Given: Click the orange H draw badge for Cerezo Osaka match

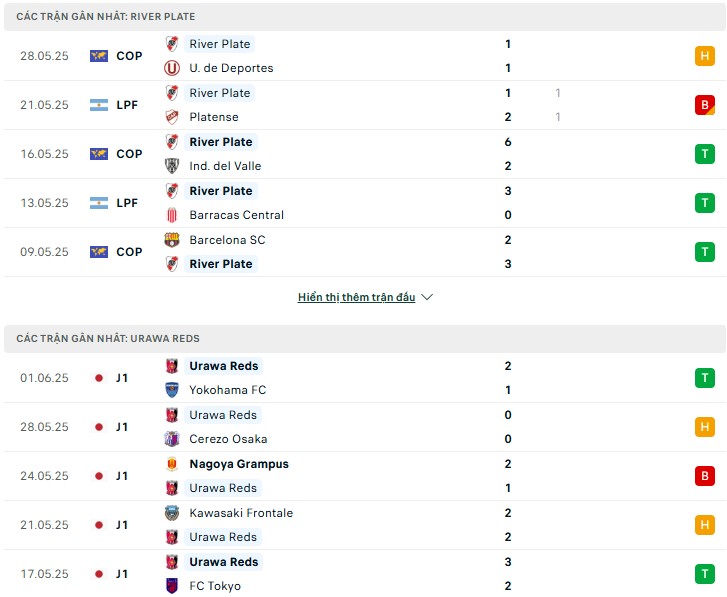Looking at the screenshot, I should [x=704, y=427].
